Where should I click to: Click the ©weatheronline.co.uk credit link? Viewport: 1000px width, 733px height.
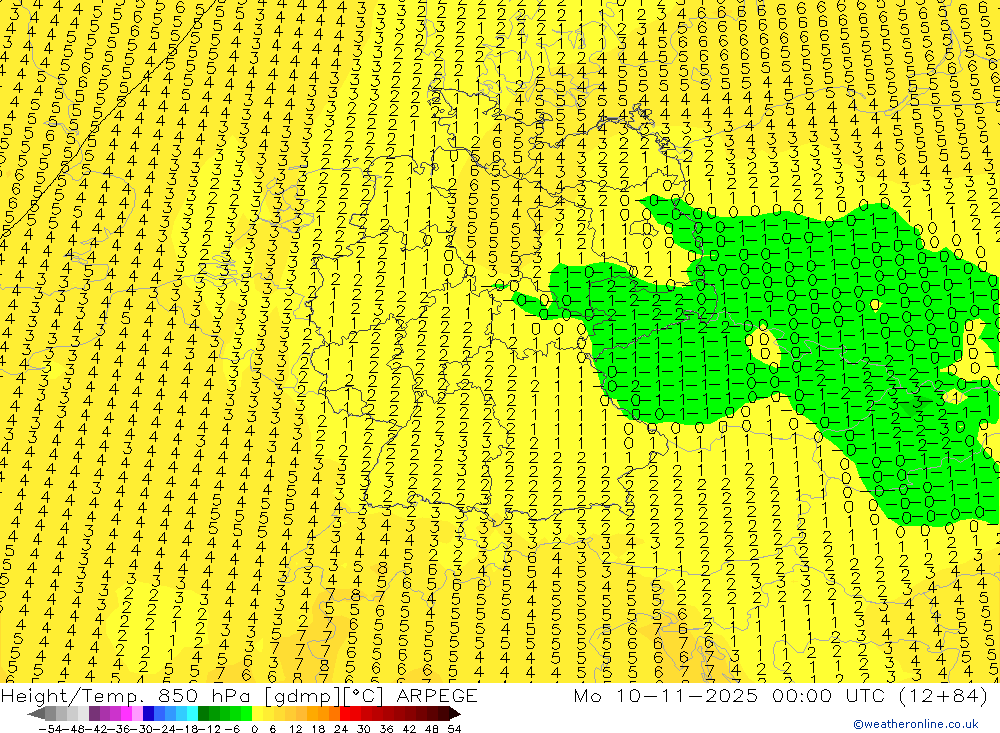(x=916, y=724)
